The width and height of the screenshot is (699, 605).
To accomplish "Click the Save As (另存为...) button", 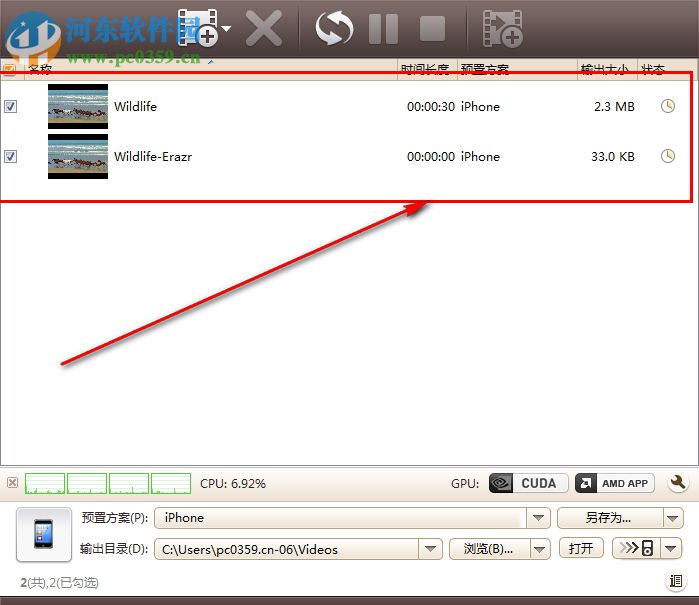I will click(x=609, y=518).
